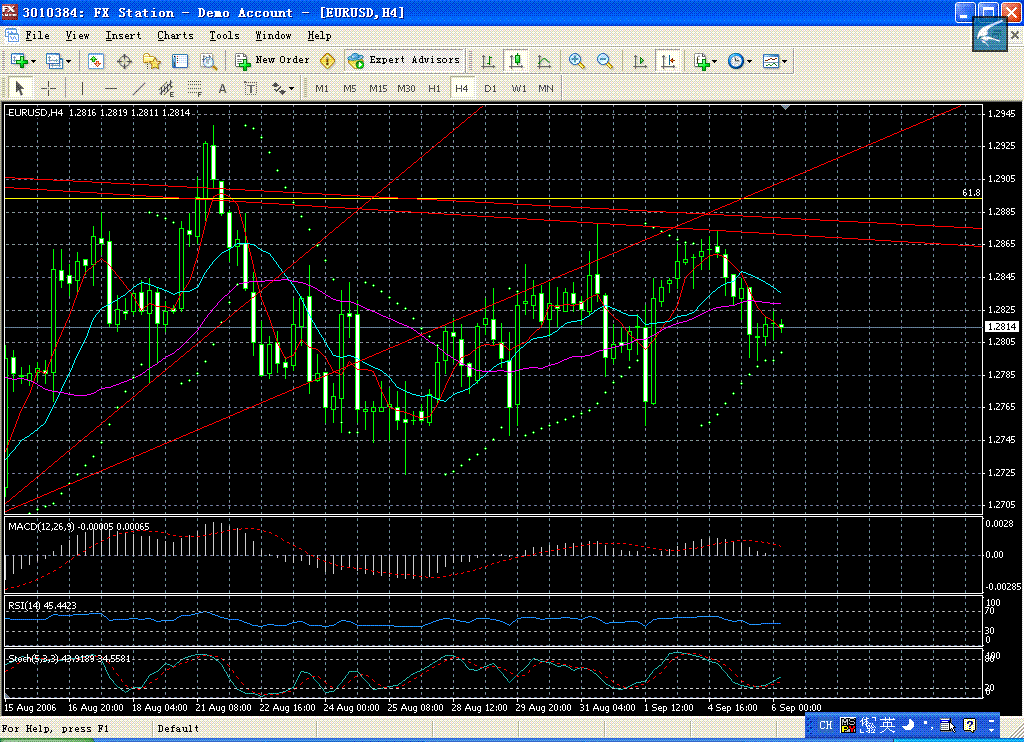Image resolution: width=1024 pixels, height=742 pixels.
Task: Switch chart to line chart mode
Action: (x=543, y=61)
